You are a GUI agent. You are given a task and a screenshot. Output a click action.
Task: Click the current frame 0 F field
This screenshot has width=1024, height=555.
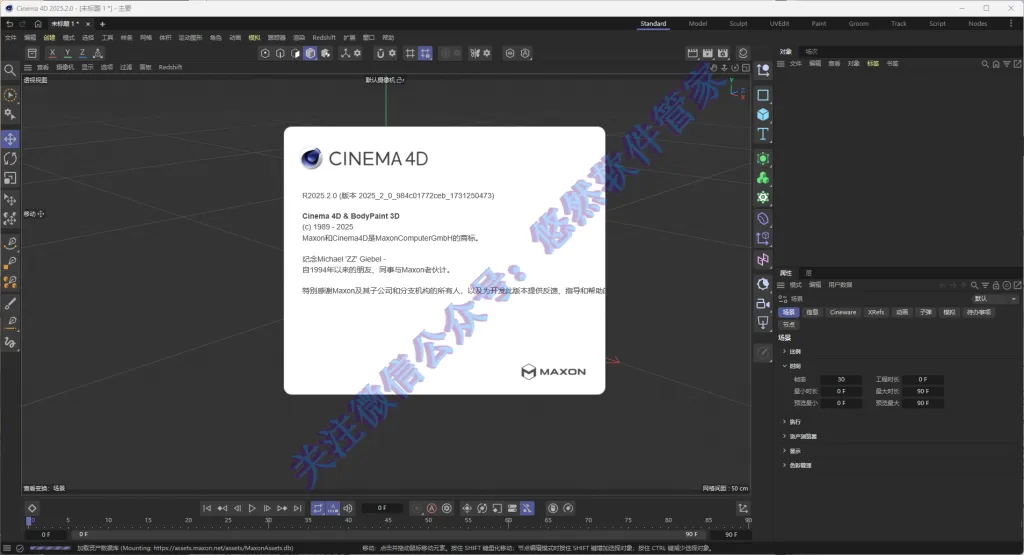pos(381,508)
